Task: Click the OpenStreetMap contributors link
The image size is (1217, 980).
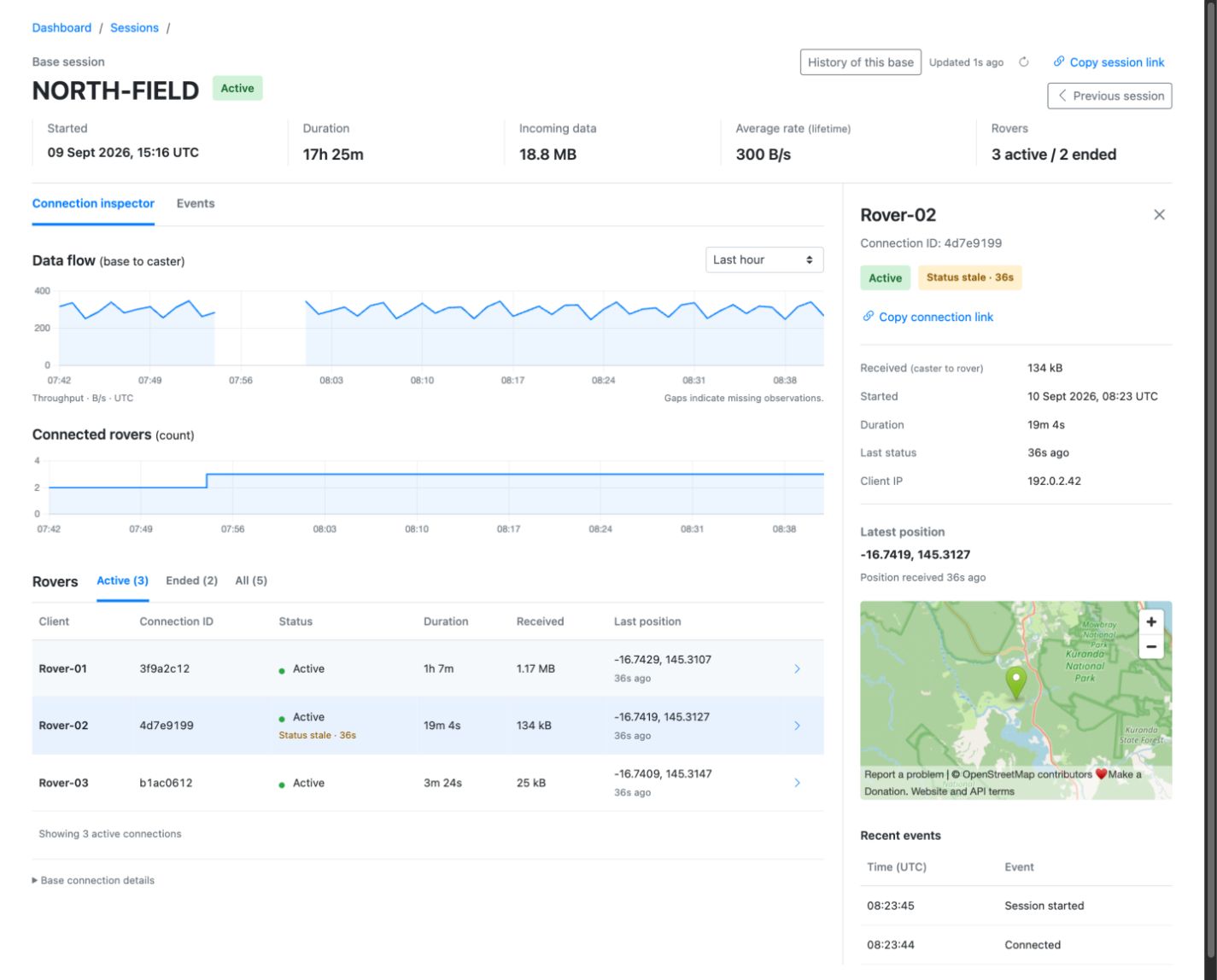Action: [x=1027, y=774]
